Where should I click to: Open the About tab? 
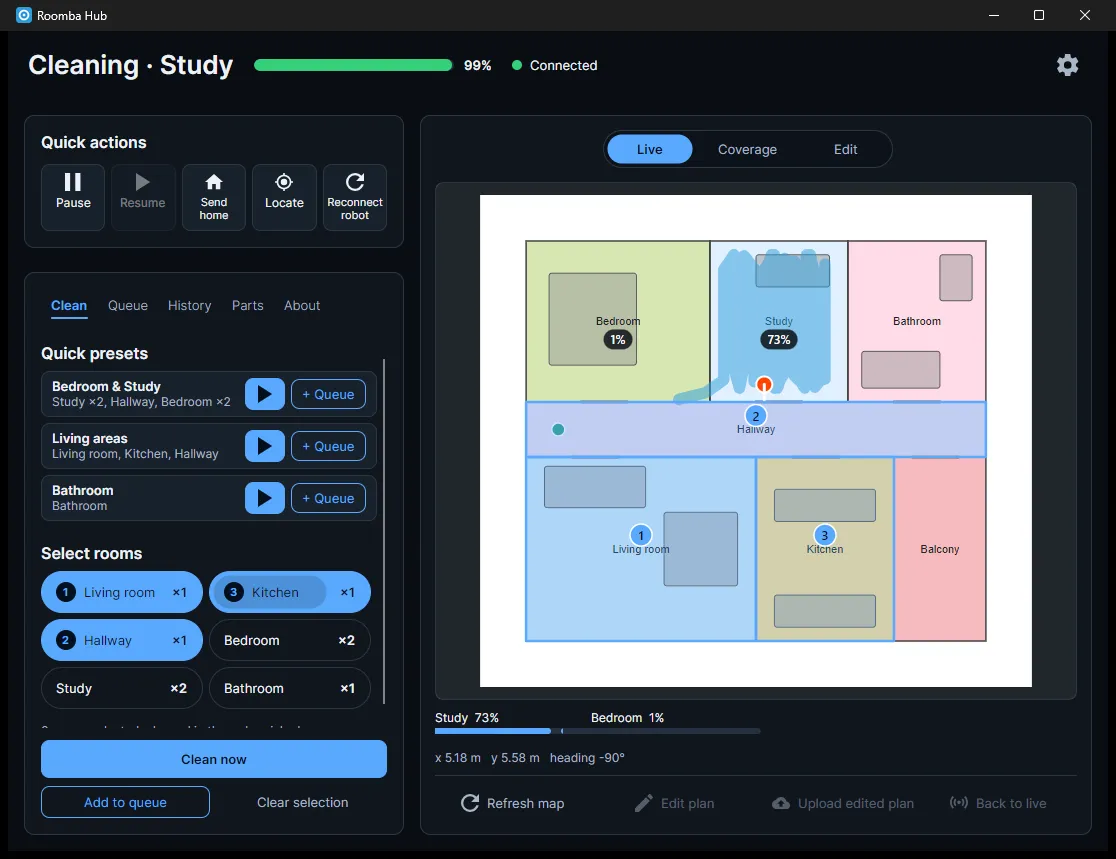coord(302,305)
